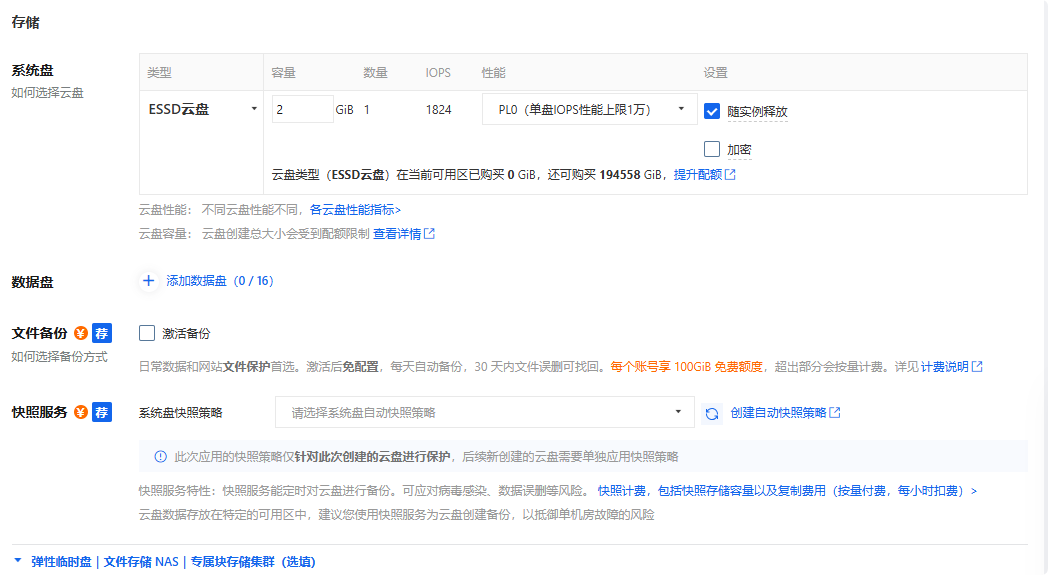Screen dimensions: 1048x575
Task: Click the yen icon next to 文件备份
Action: click(x=81, y=333)
